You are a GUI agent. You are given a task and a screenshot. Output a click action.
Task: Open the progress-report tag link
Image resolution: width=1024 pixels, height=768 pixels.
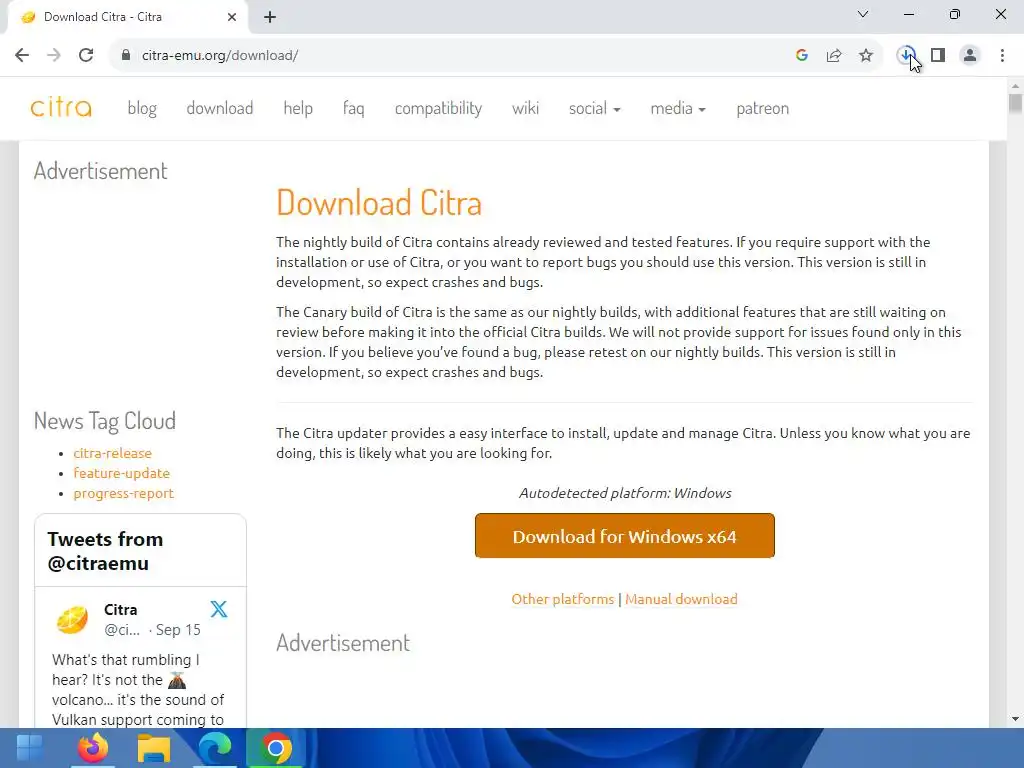pos(123,494)
